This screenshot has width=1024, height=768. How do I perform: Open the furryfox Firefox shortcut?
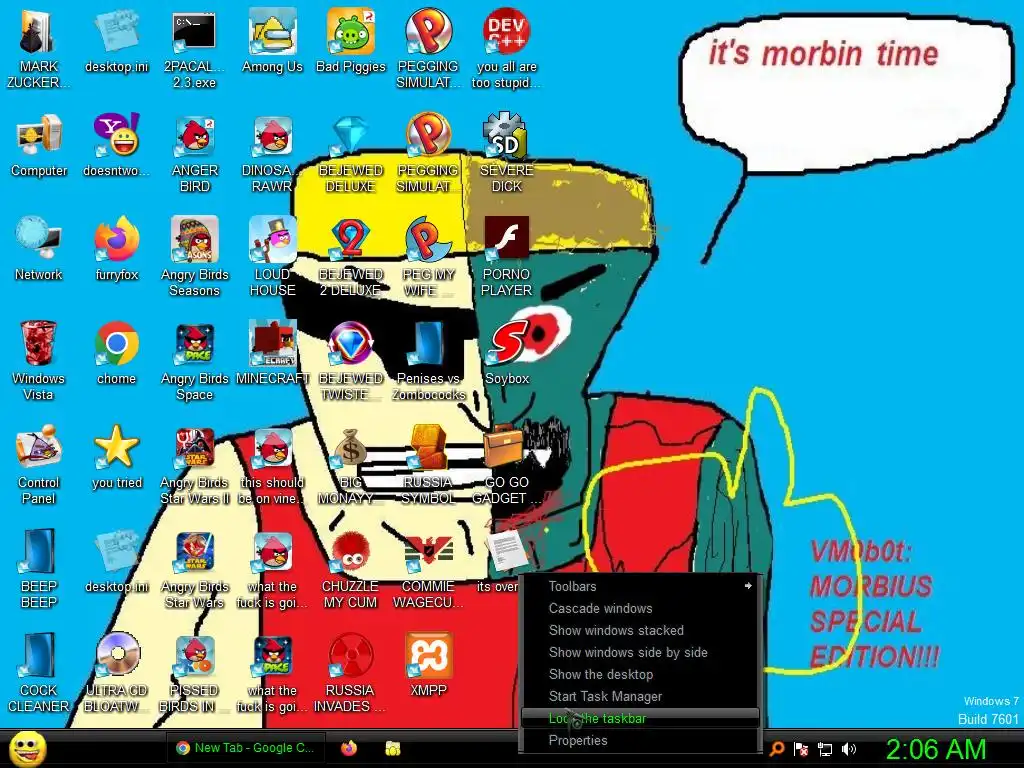pyautogui.click(x=117, y=249)
